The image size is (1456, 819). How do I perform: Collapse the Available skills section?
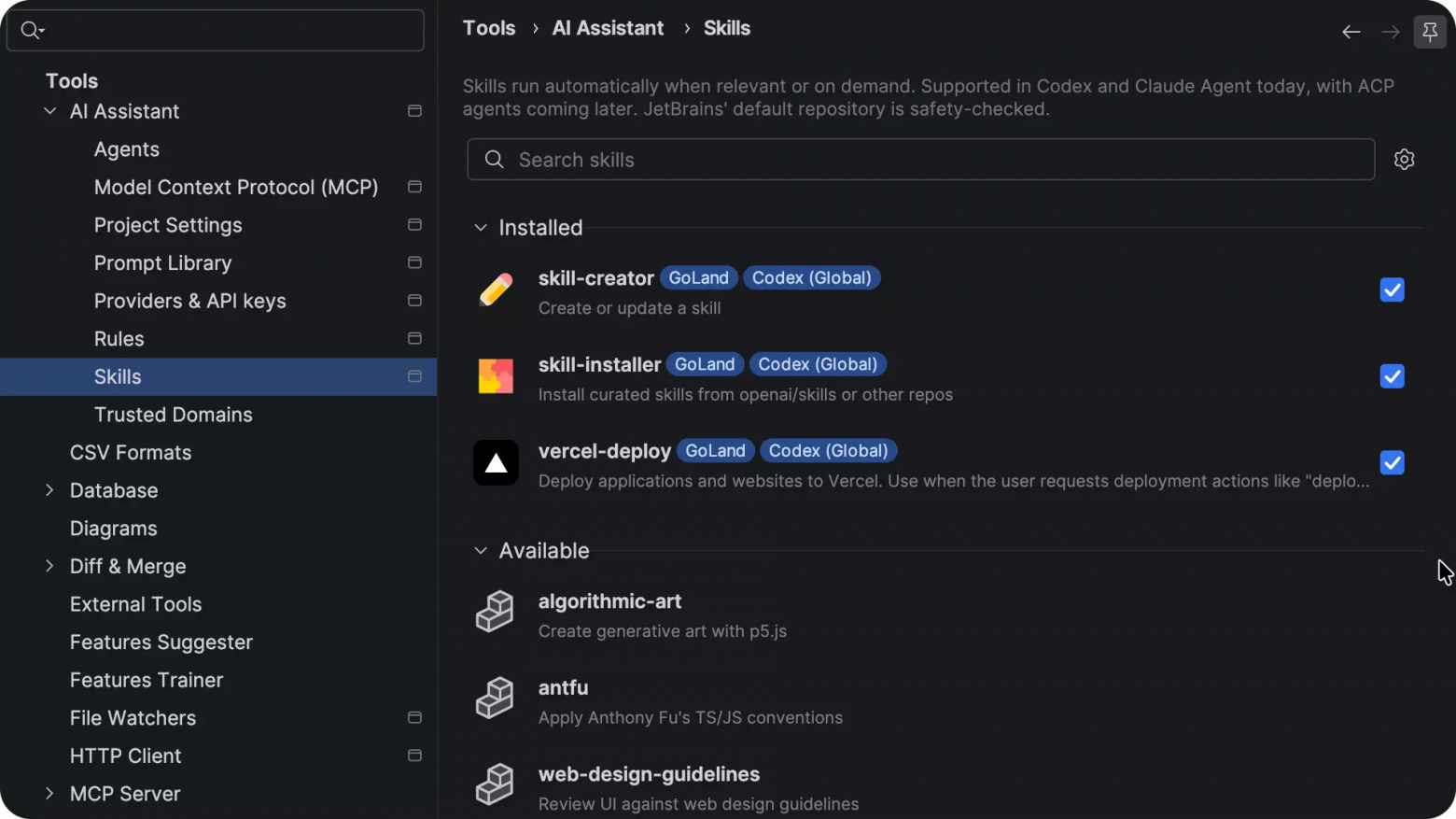(481, 551)
